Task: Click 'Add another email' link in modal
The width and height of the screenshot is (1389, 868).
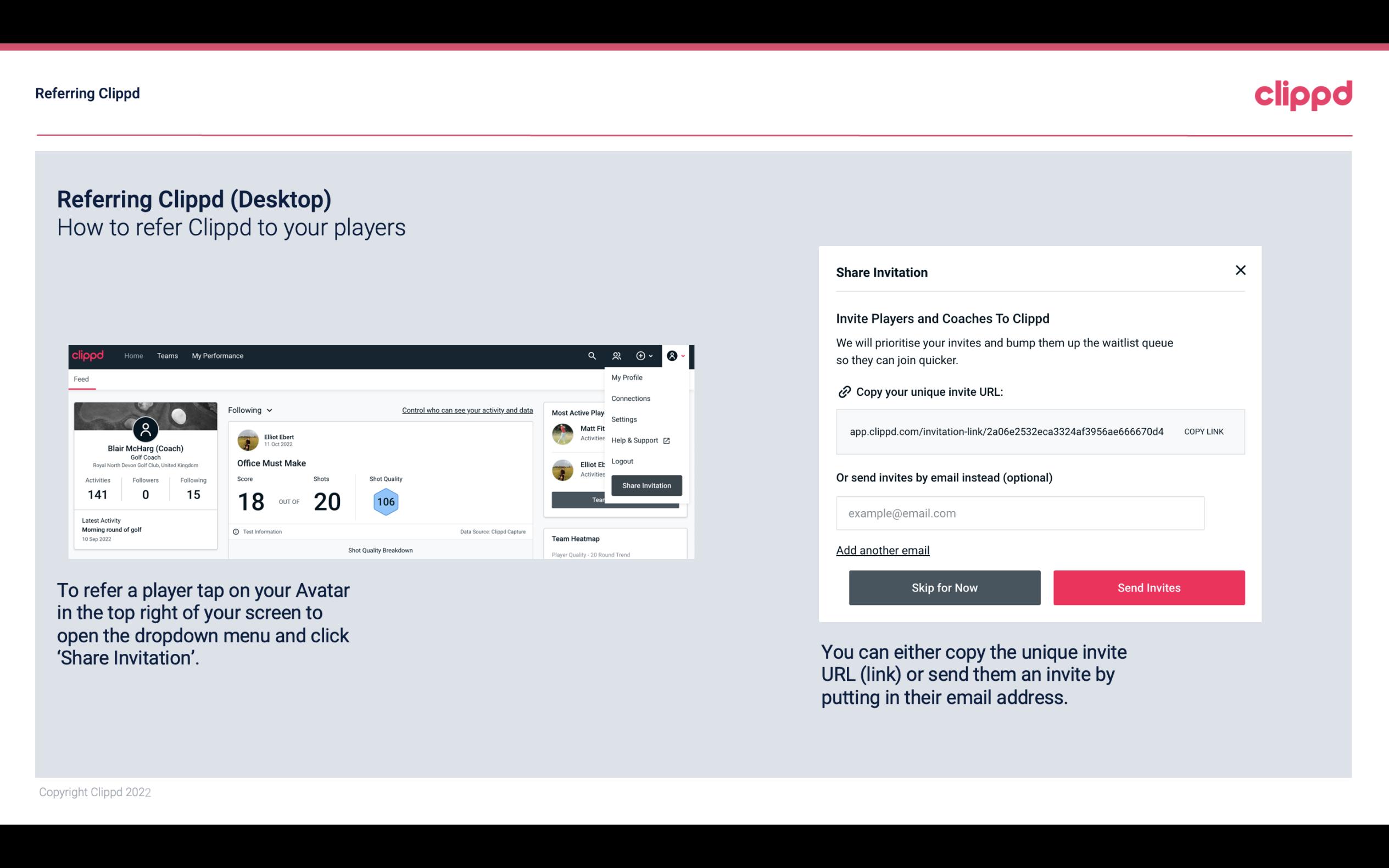Action: [x=883, y=550]
